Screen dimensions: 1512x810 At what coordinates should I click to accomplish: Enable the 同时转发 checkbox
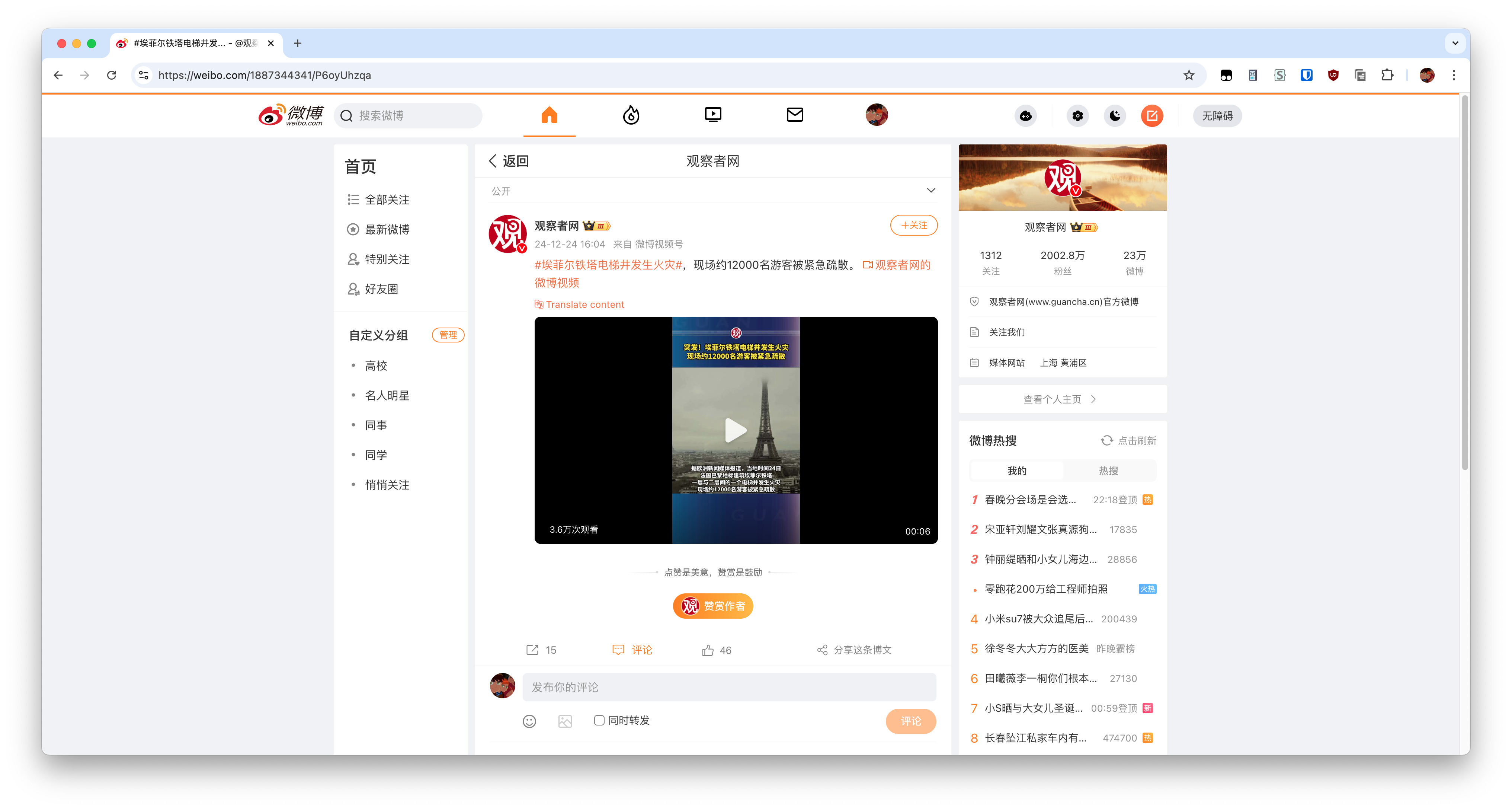pyautogui.click(x=599, y=720)
